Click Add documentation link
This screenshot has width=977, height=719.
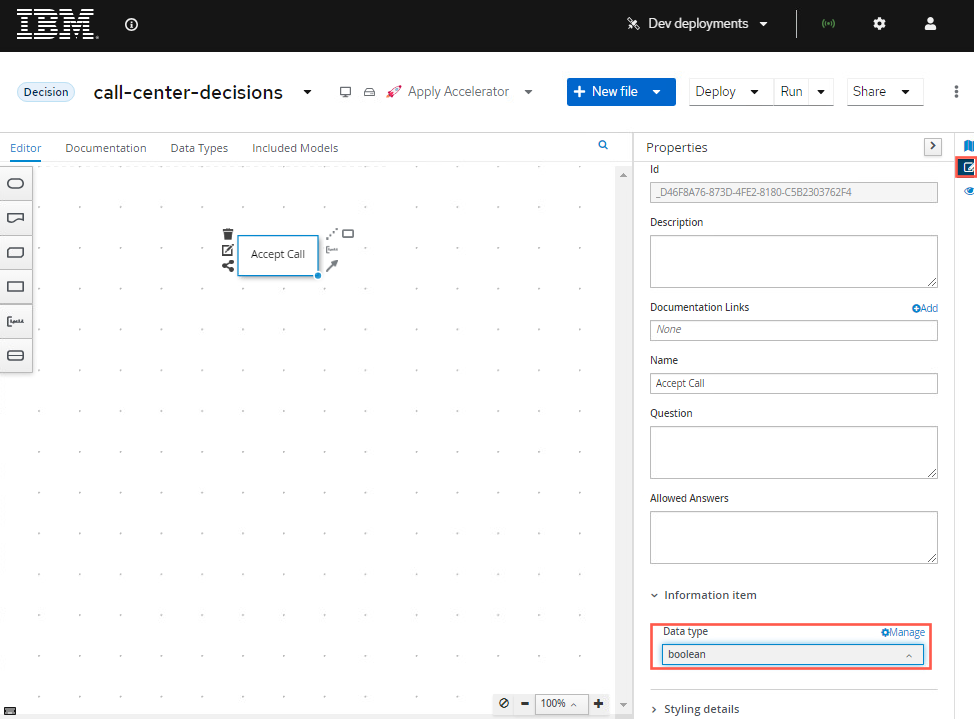925,308
